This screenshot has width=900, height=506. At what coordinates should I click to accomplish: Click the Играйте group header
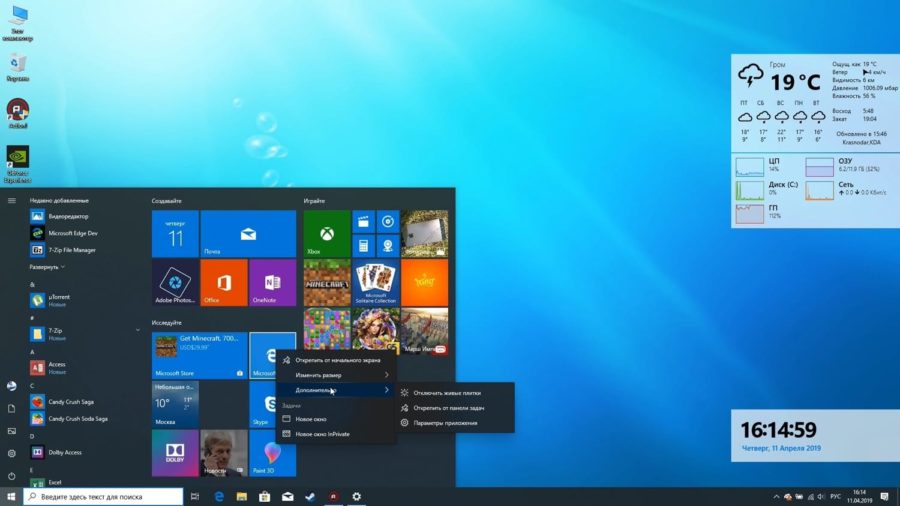tap(314, 201)
